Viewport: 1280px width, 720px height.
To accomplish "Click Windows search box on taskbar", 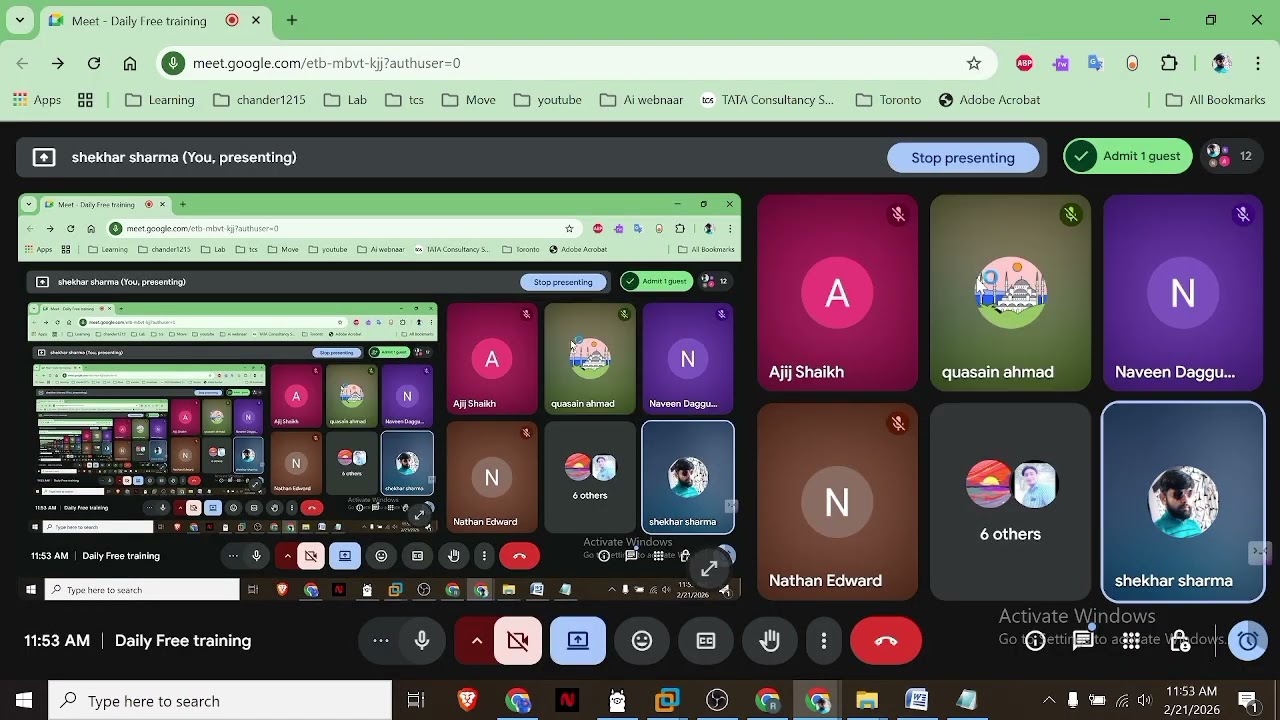I will click(220, 701).
